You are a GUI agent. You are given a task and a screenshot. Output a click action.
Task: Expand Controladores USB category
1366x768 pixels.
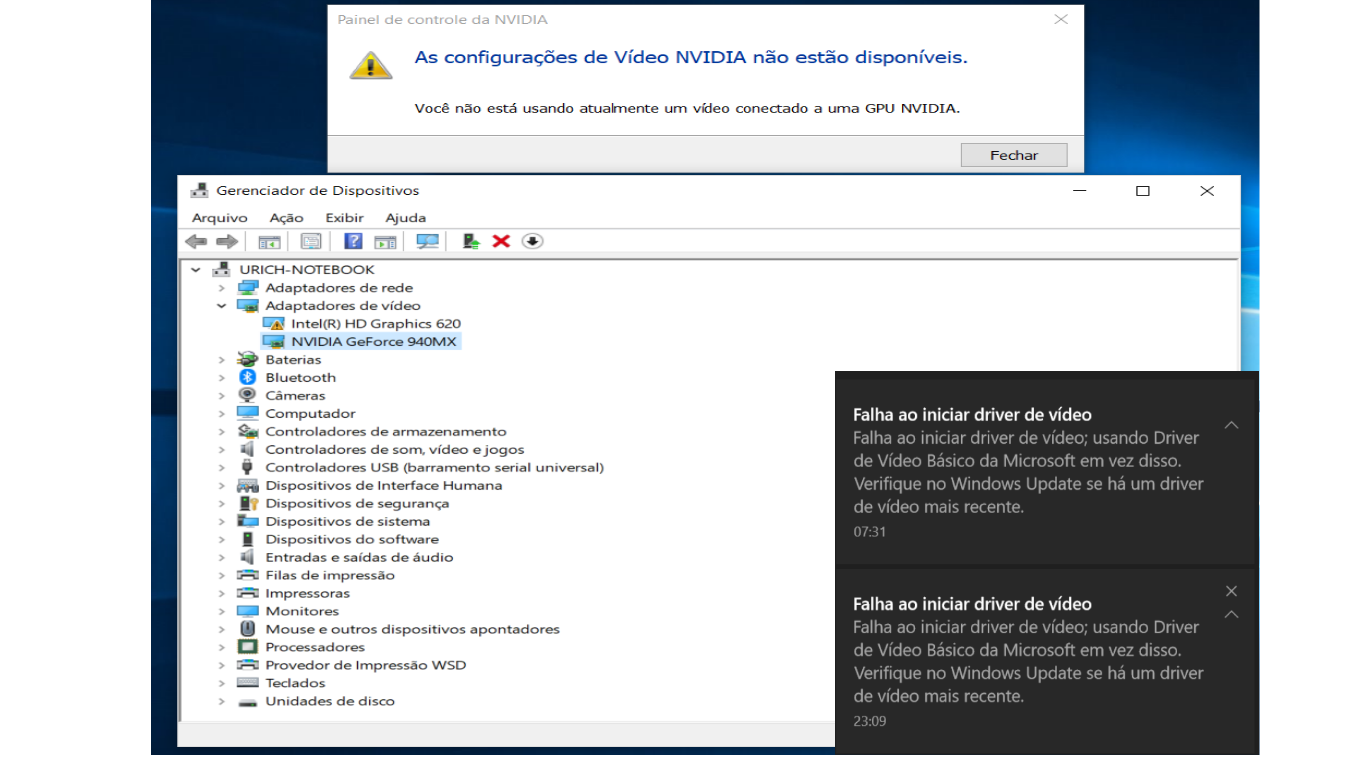click(x=222, y=467)
